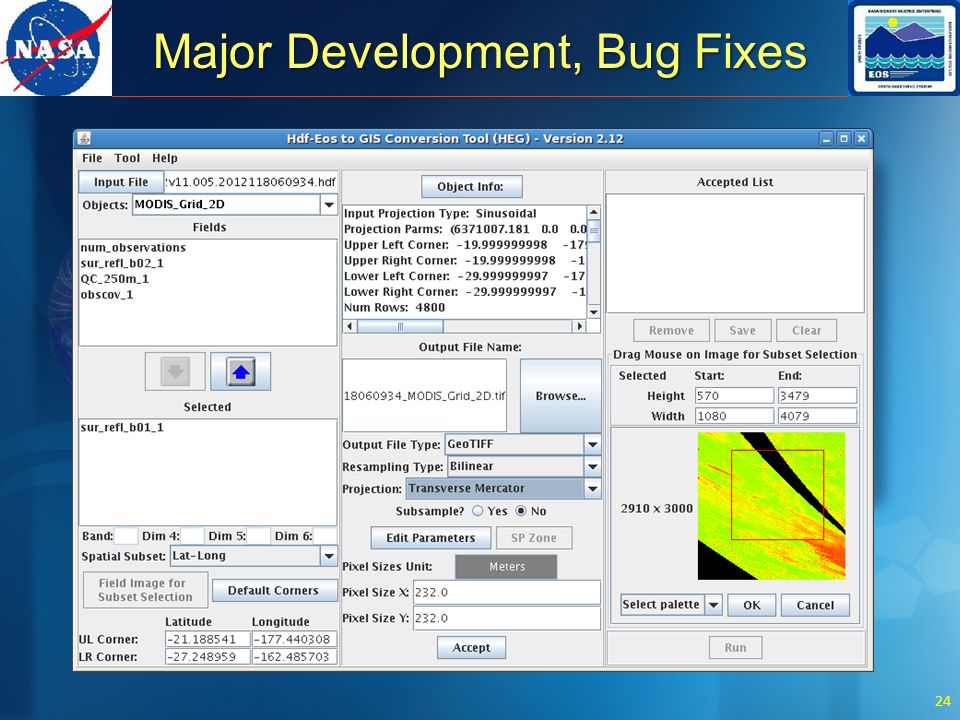The image size is (960, 720).
Task: Open the Help menu
Action: coord(165,158)
